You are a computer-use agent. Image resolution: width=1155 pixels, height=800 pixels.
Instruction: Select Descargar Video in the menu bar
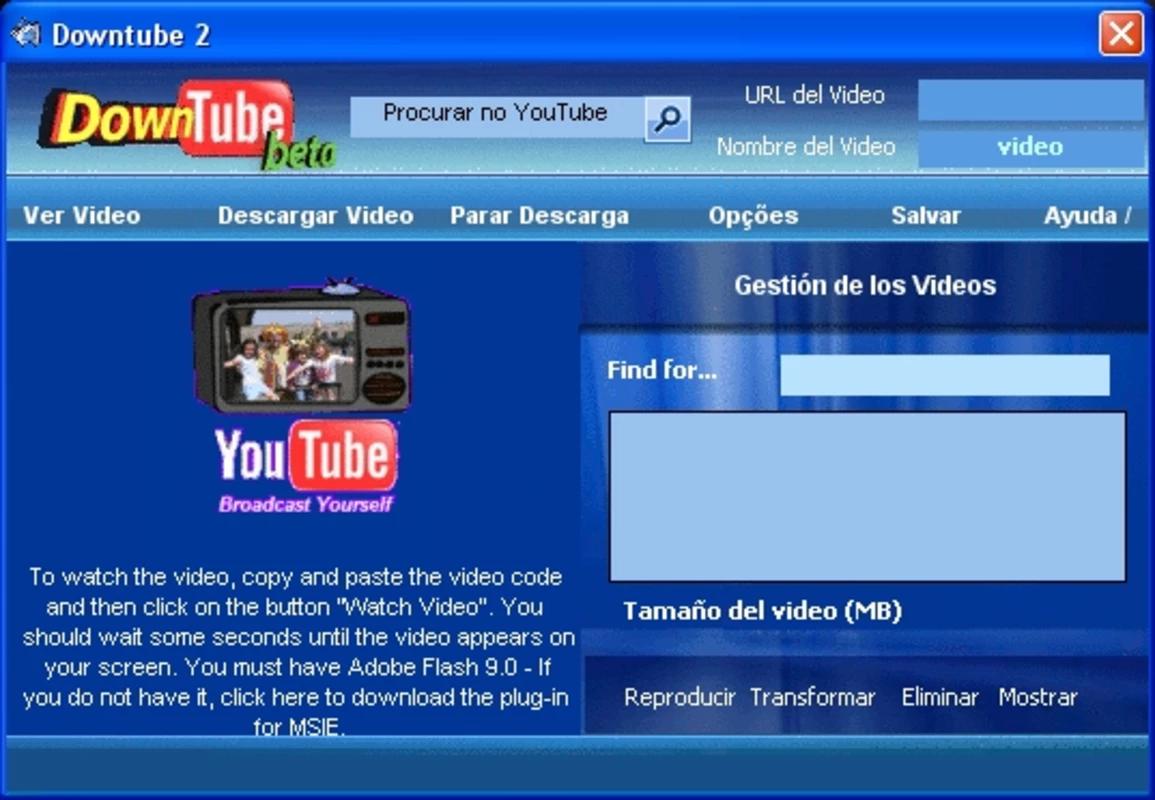315,215
